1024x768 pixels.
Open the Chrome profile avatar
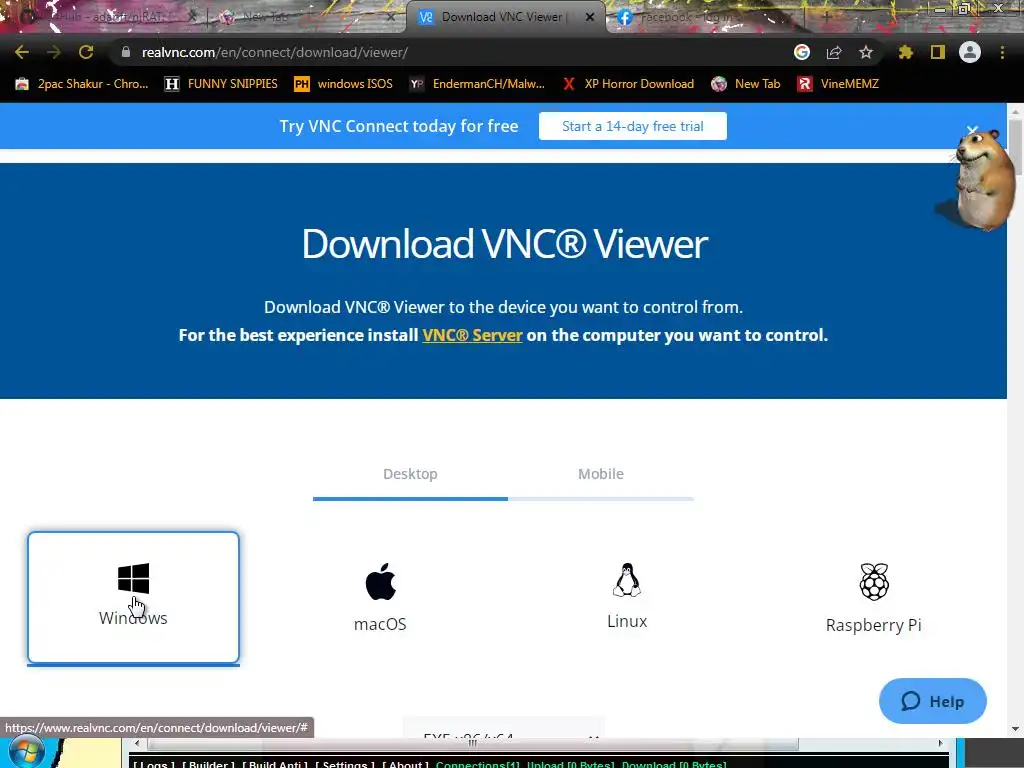pyautogui.click(x=970, y=52)
